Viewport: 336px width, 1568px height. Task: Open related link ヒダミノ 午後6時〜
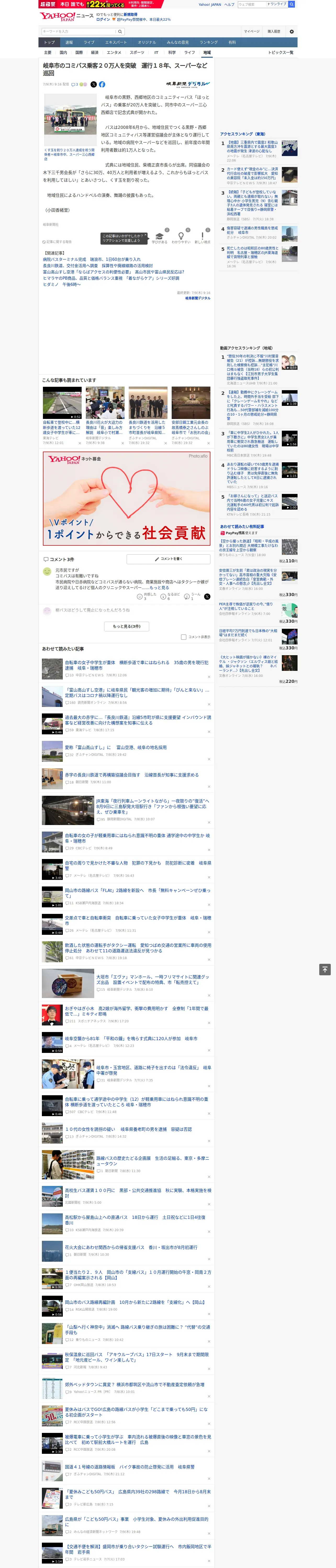(x=61, y=284)
